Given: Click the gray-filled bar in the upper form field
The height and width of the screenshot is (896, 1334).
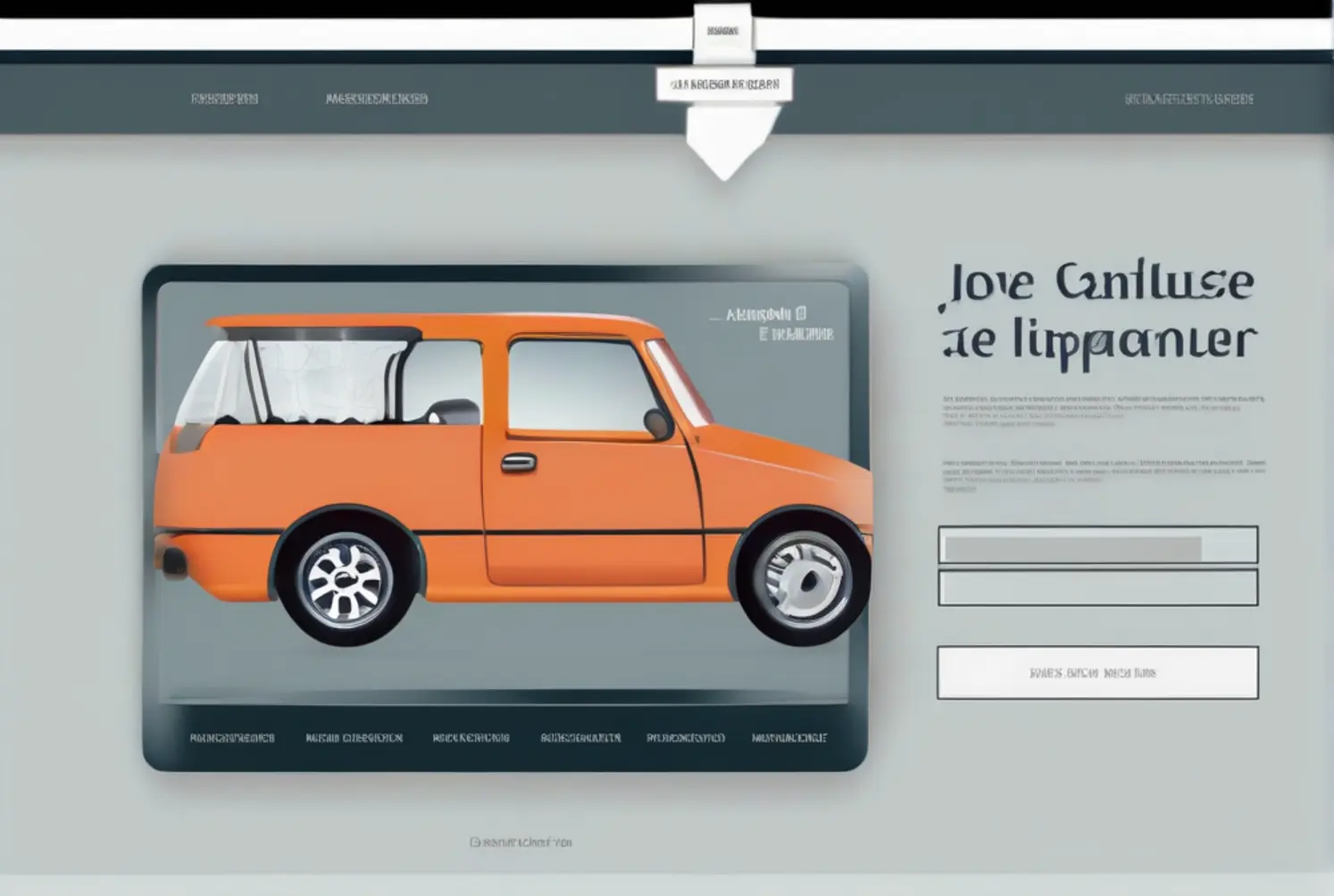Looking at the screenshot, I should point(1072,548).
